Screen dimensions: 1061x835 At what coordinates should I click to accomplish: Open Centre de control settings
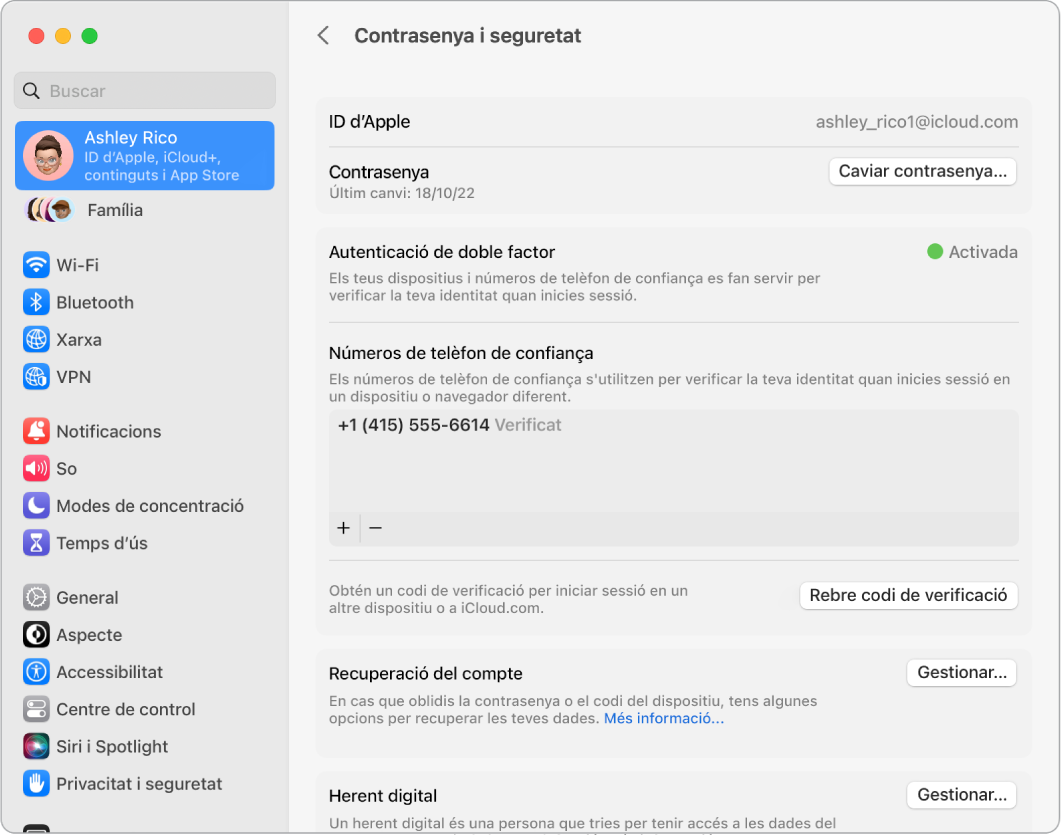coord(125,709)
